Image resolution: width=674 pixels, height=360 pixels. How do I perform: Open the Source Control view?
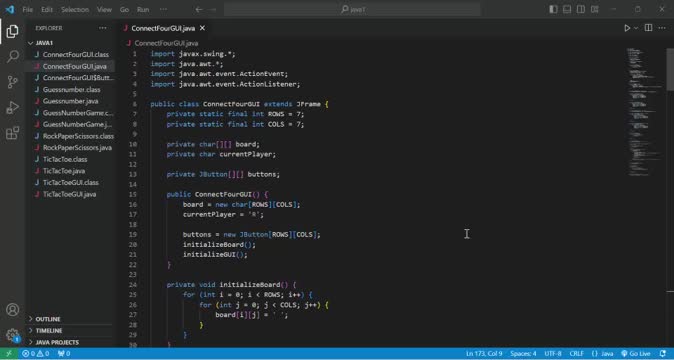pyautogui.click(x=12, y=82)
